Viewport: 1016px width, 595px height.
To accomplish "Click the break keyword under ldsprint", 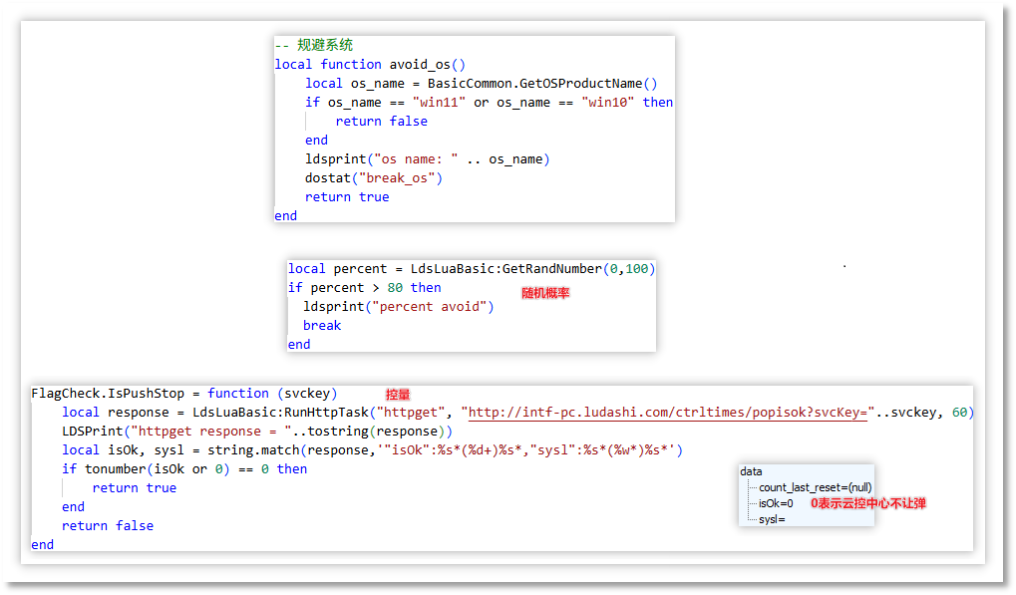I will pos(322,325).
